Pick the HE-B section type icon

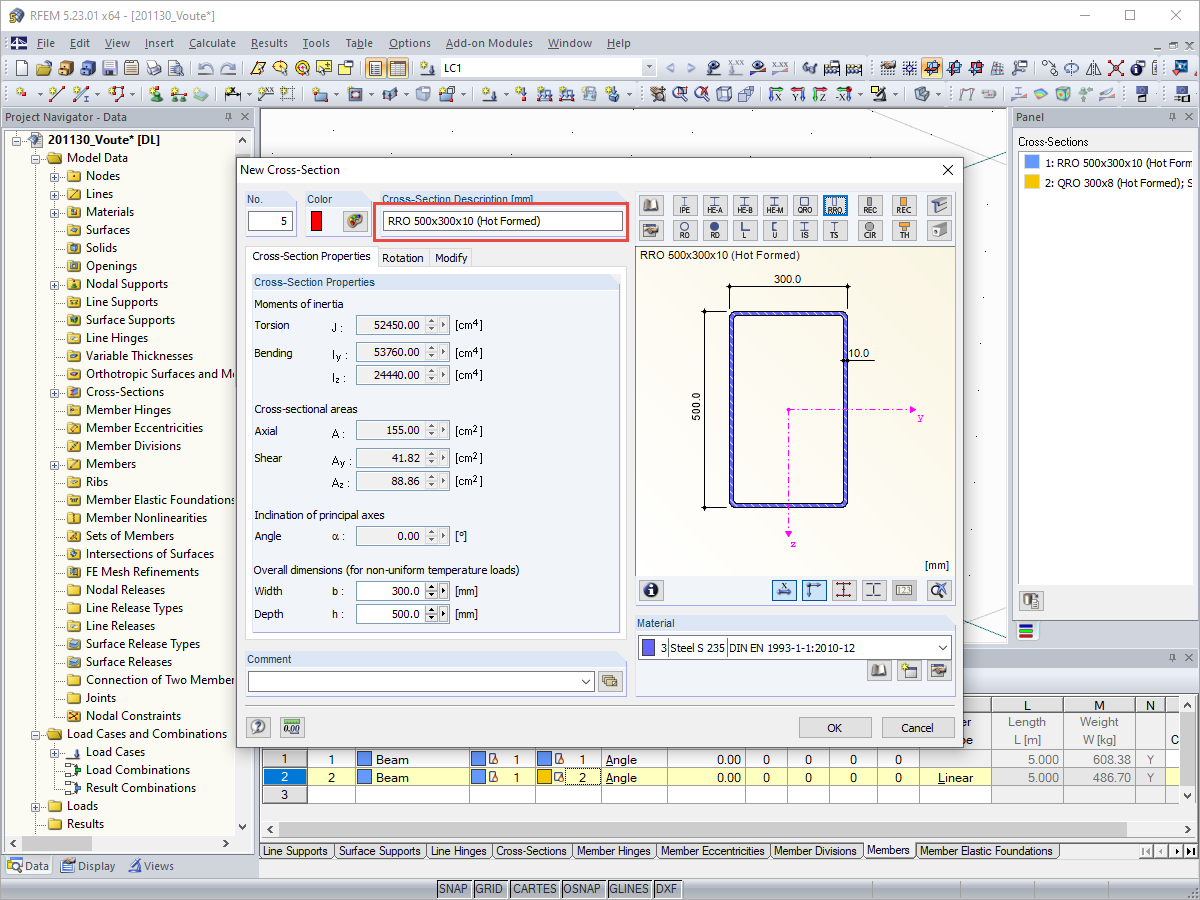(744, 205)
